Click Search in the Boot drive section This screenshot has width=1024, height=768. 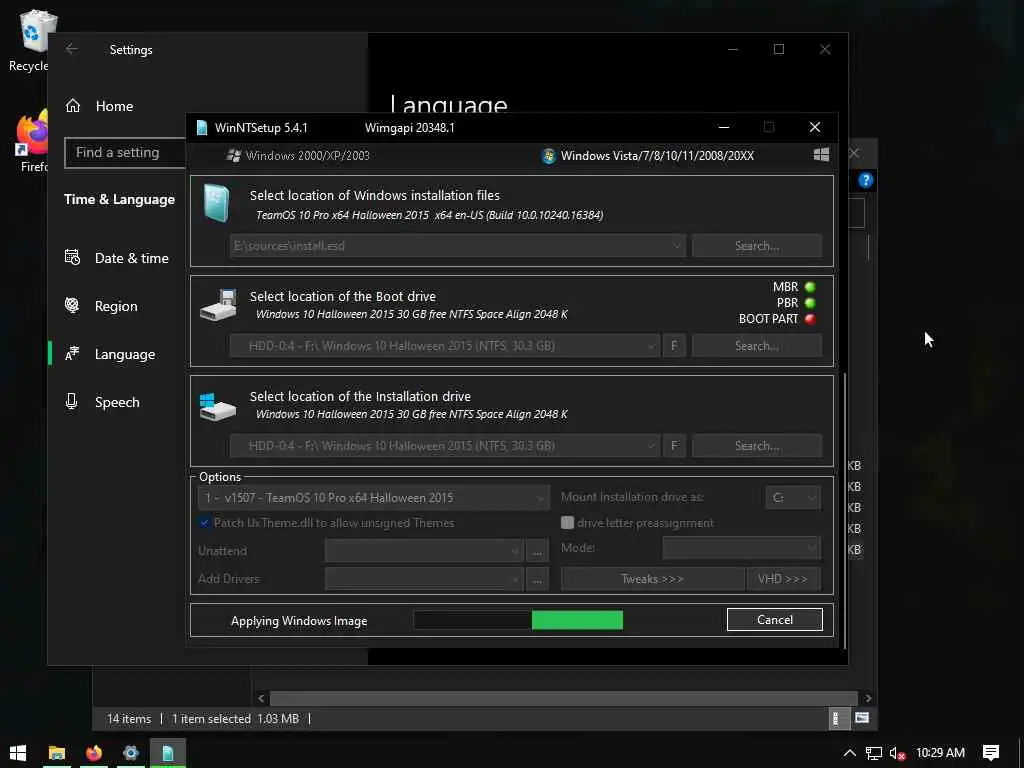[x=757, y=345]
